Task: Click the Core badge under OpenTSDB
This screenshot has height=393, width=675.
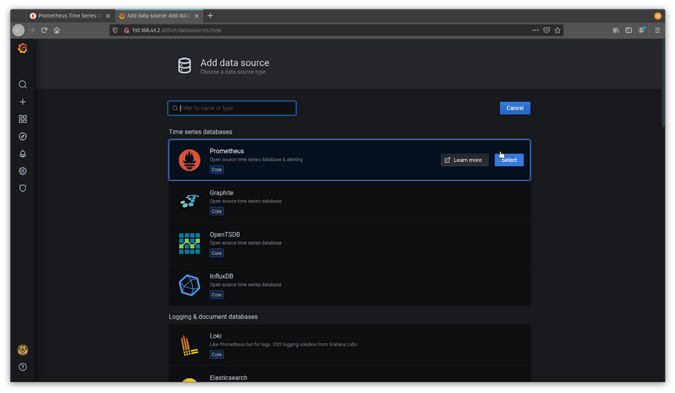Action: [x=217, y=253]
